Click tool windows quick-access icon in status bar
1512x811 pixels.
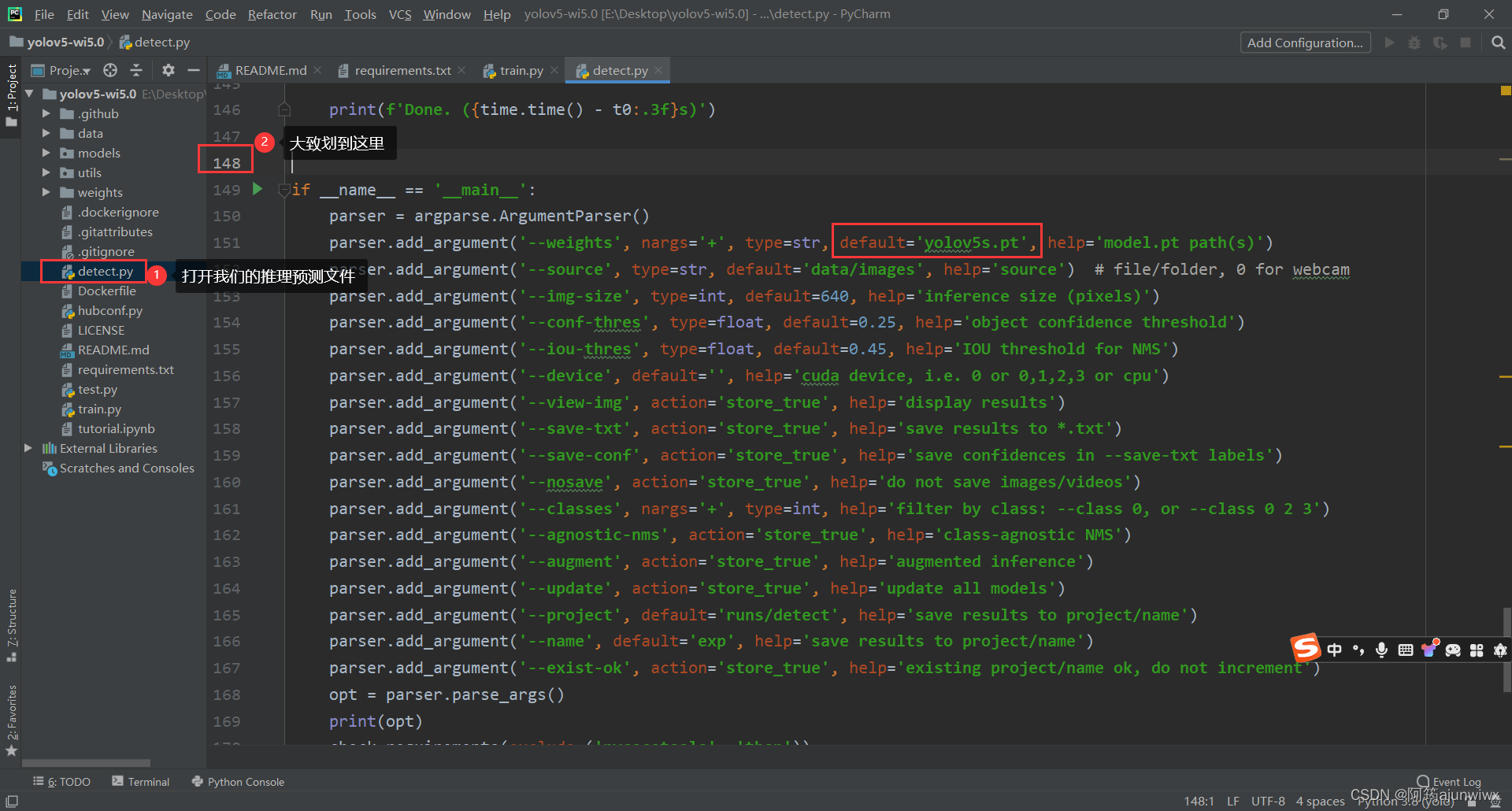pyautogui.click(x=12, y=801)
